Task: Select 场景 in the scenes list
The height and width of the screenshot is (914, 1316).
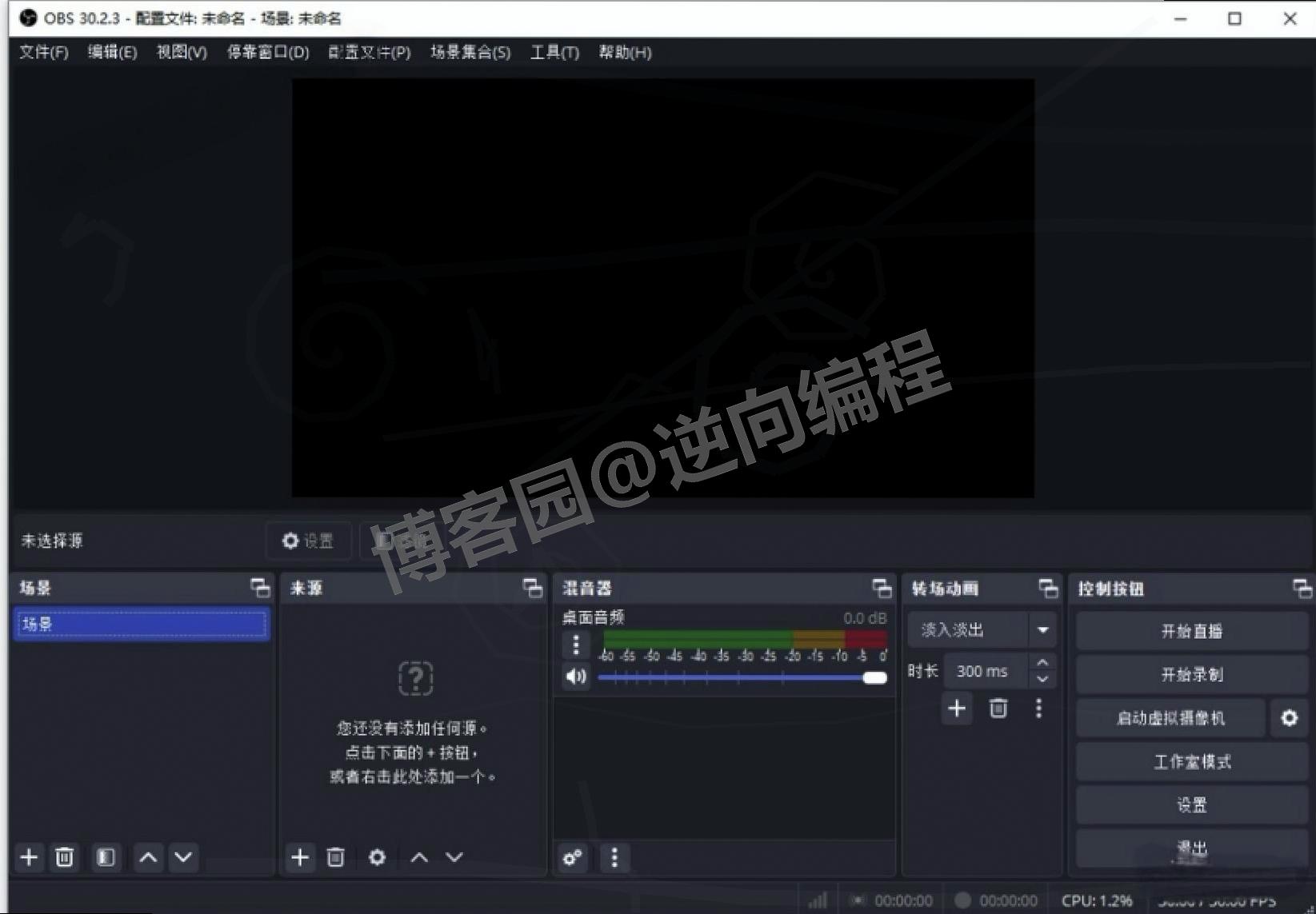Action: (x=140, y=624)
